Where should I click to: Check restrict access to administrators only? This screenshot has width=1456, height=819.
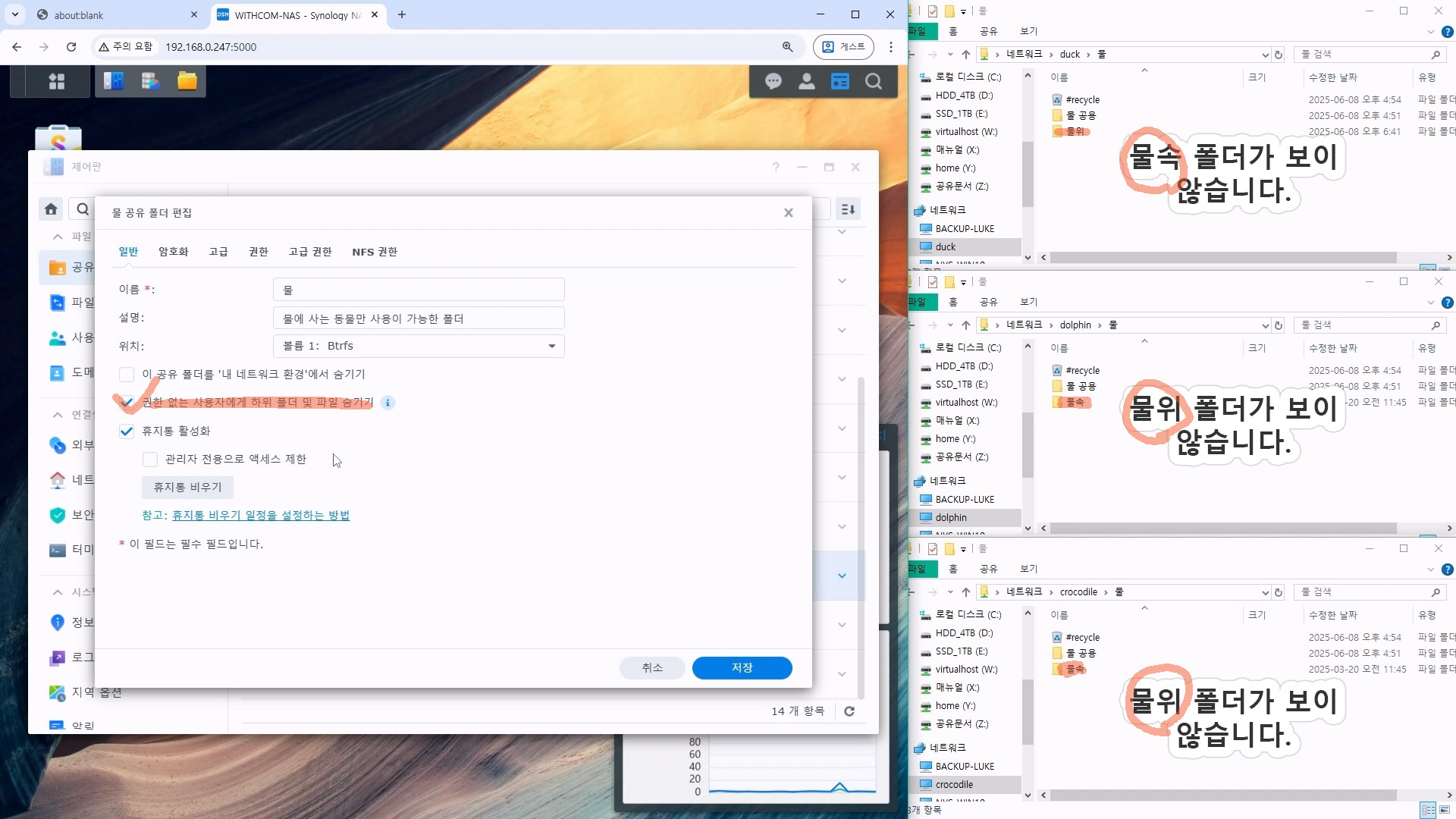point(150,460)
